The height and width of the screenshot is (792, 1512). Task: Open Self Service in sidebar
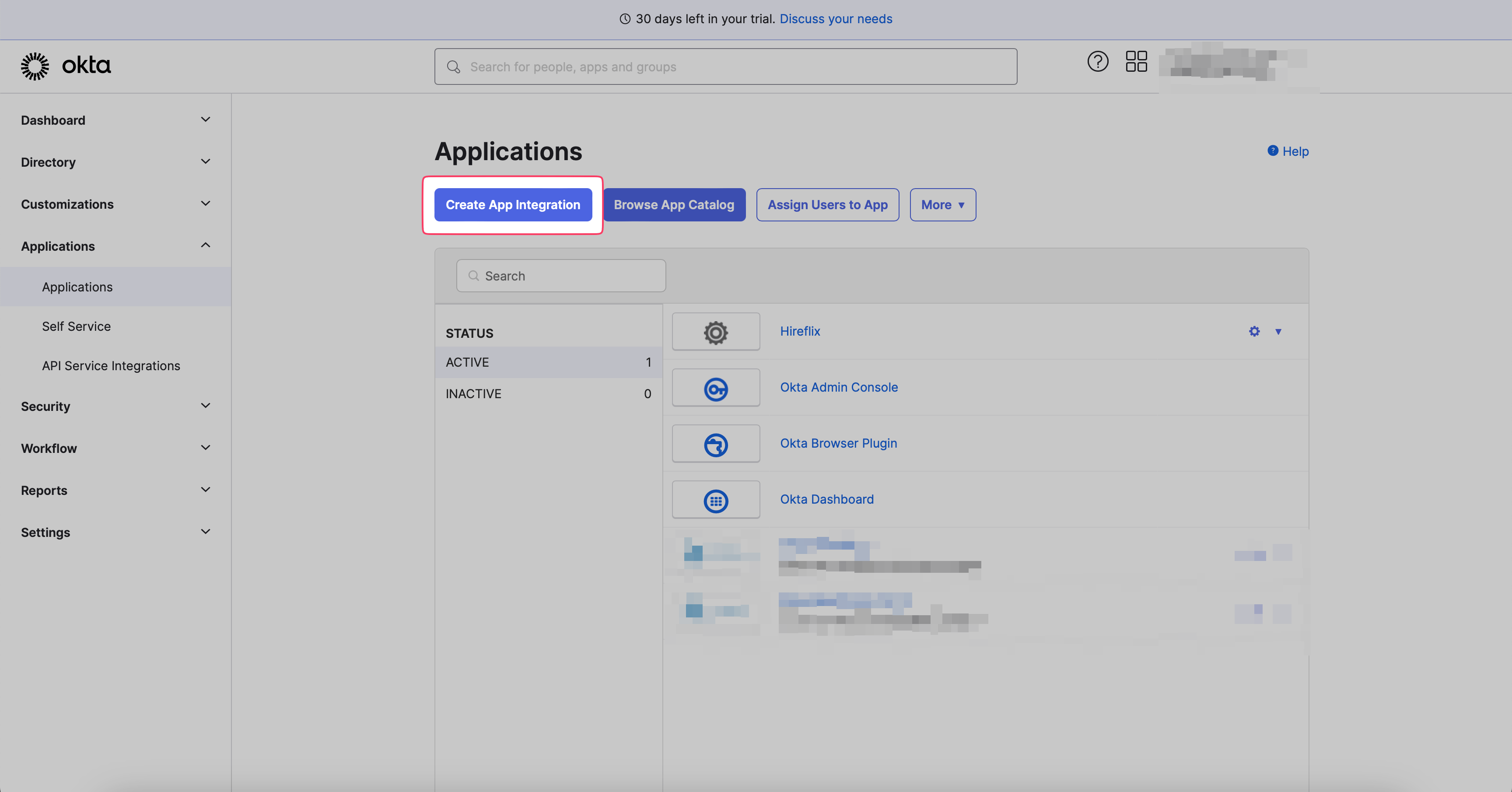115,326
